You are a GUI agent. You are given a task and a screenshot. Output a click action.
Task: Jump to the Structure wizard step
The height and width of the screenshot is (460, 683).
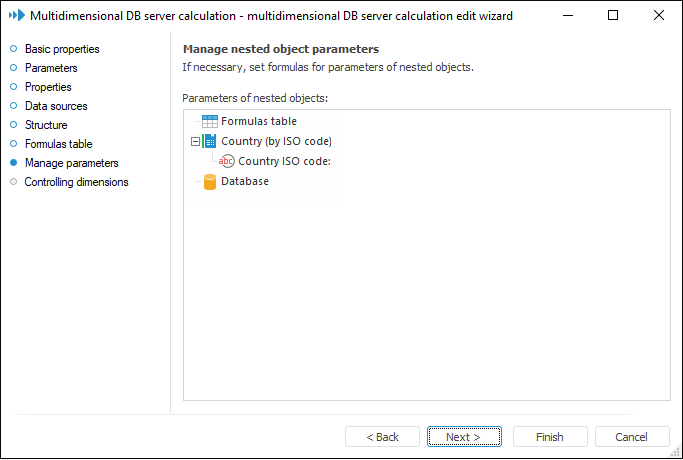click(46, 125)
